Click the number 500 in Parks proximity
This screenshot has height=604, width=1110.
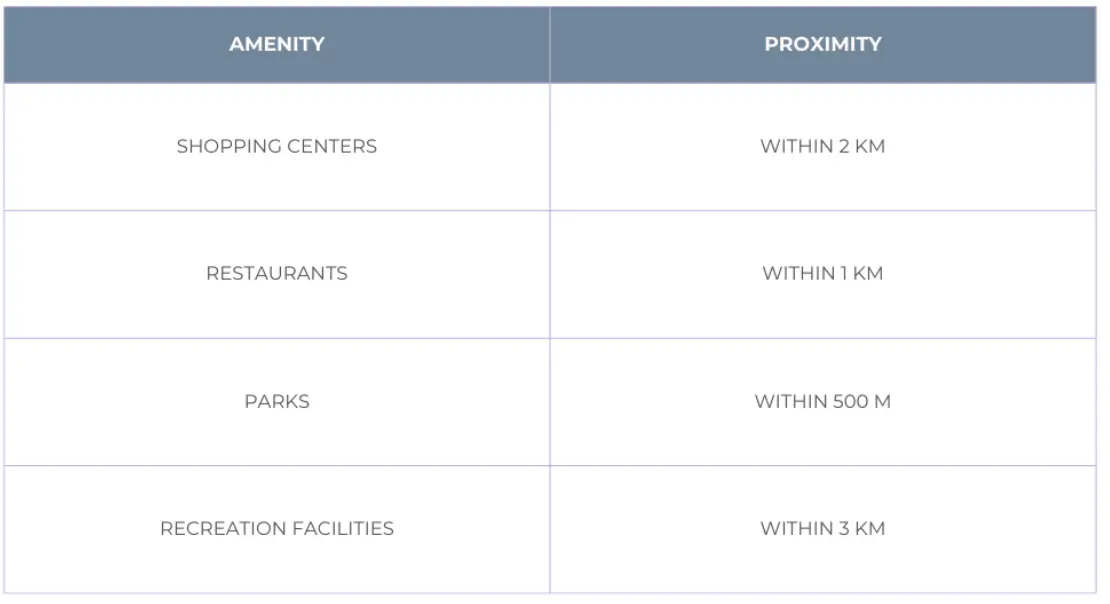point(850,401)
